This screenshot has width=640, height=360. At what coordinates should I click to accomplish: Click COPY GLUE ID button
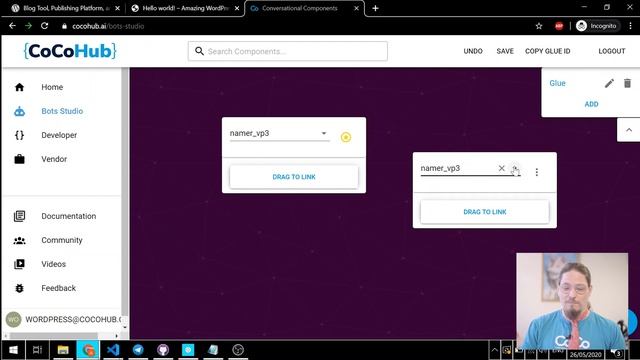[x=547, y=51]
